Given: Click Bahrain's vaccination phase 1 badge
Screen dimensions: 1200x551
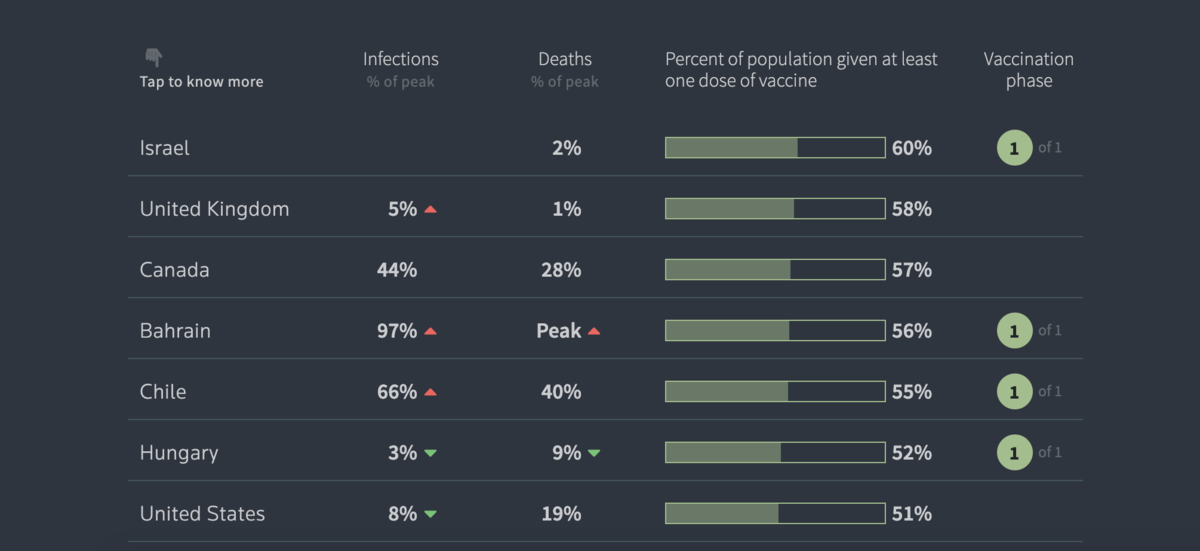Looking at the screenshot, I should [x=1014, y=331].
